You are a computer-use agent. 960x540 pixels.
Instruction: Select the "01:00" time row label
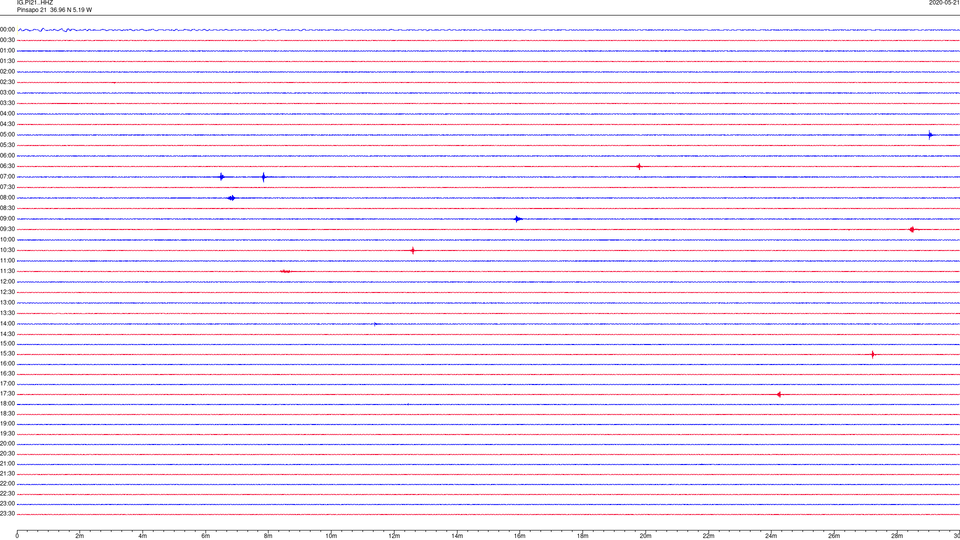coord(7,51)
